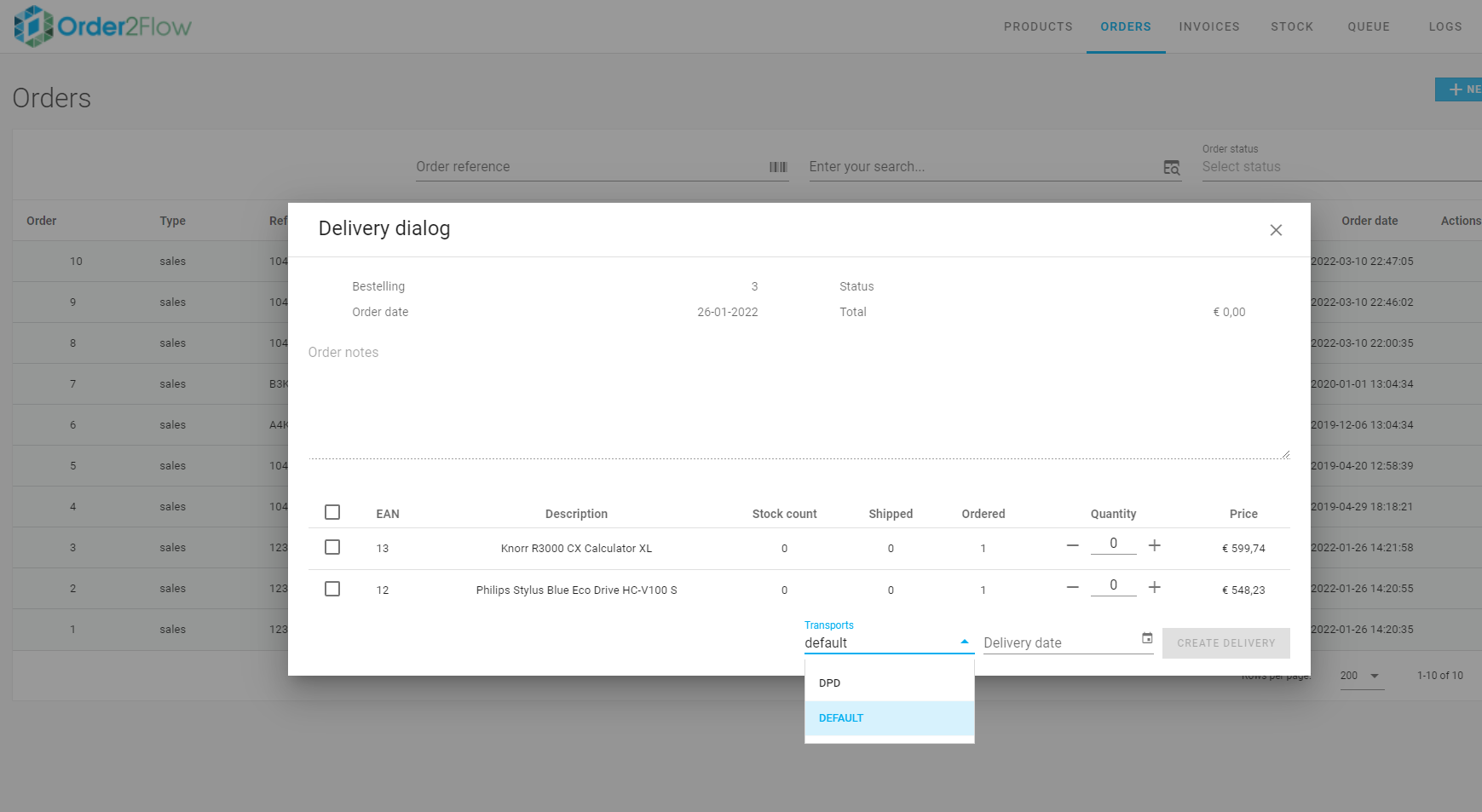Go to the Products tab
This screenshot has width=1482, height=812.
point(1038,26)
